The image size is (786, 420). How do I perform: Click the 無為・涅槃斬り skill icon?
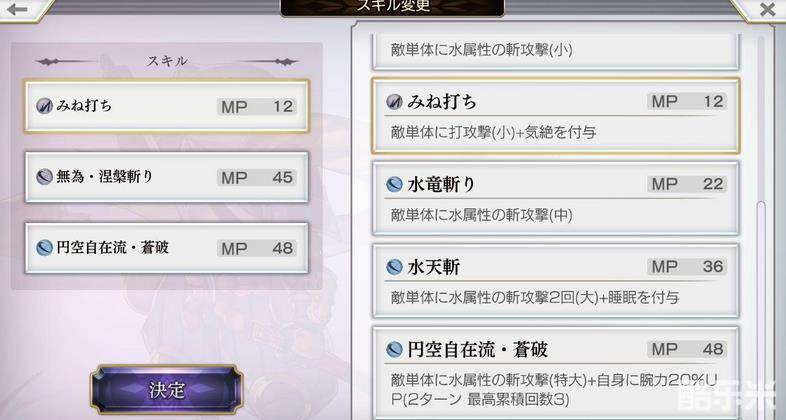point(44,176)
